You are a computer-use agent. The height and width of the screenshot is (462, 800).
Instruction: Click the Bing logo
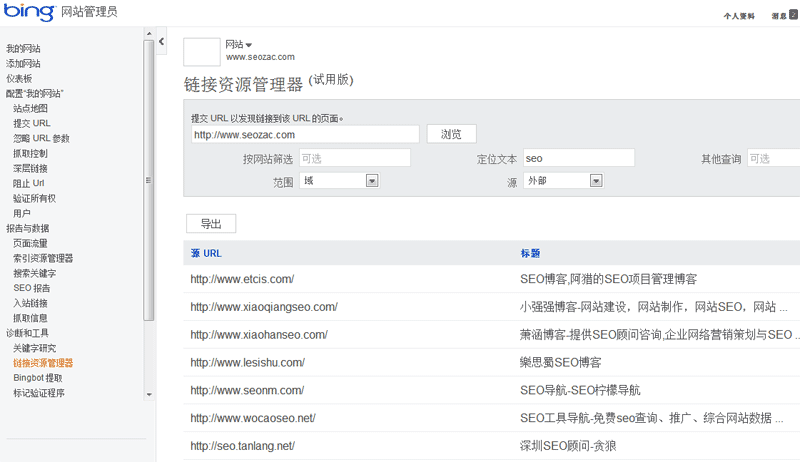pyautogui.click(x=28, y=12)
